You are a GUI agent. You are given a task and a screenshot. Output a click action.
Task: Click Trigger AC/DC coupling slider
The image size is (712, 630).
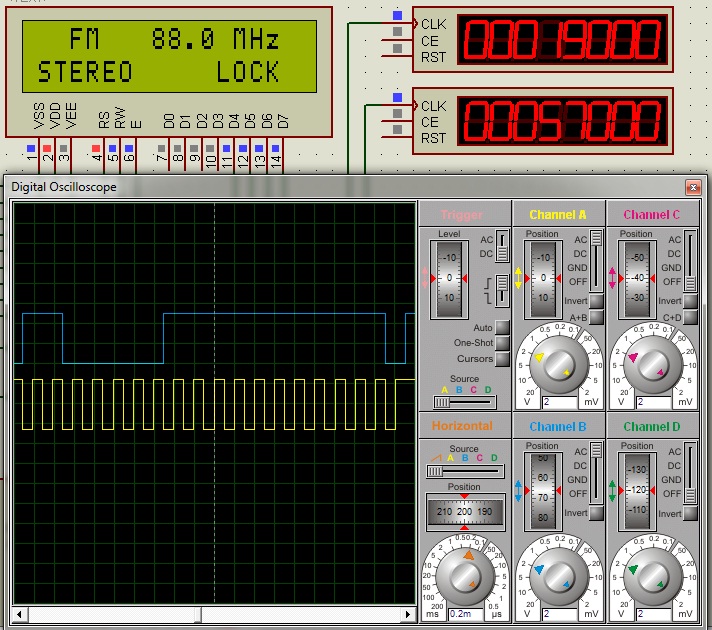(502, 246)
